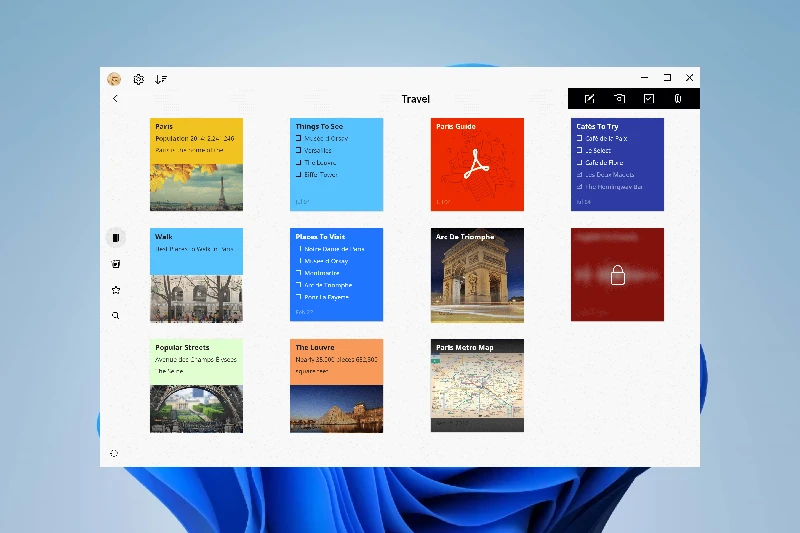Open the Louvre pyramid night photo
Image resolution: width=800 pixels, height=533 pixels.
[x=336, y=409]
